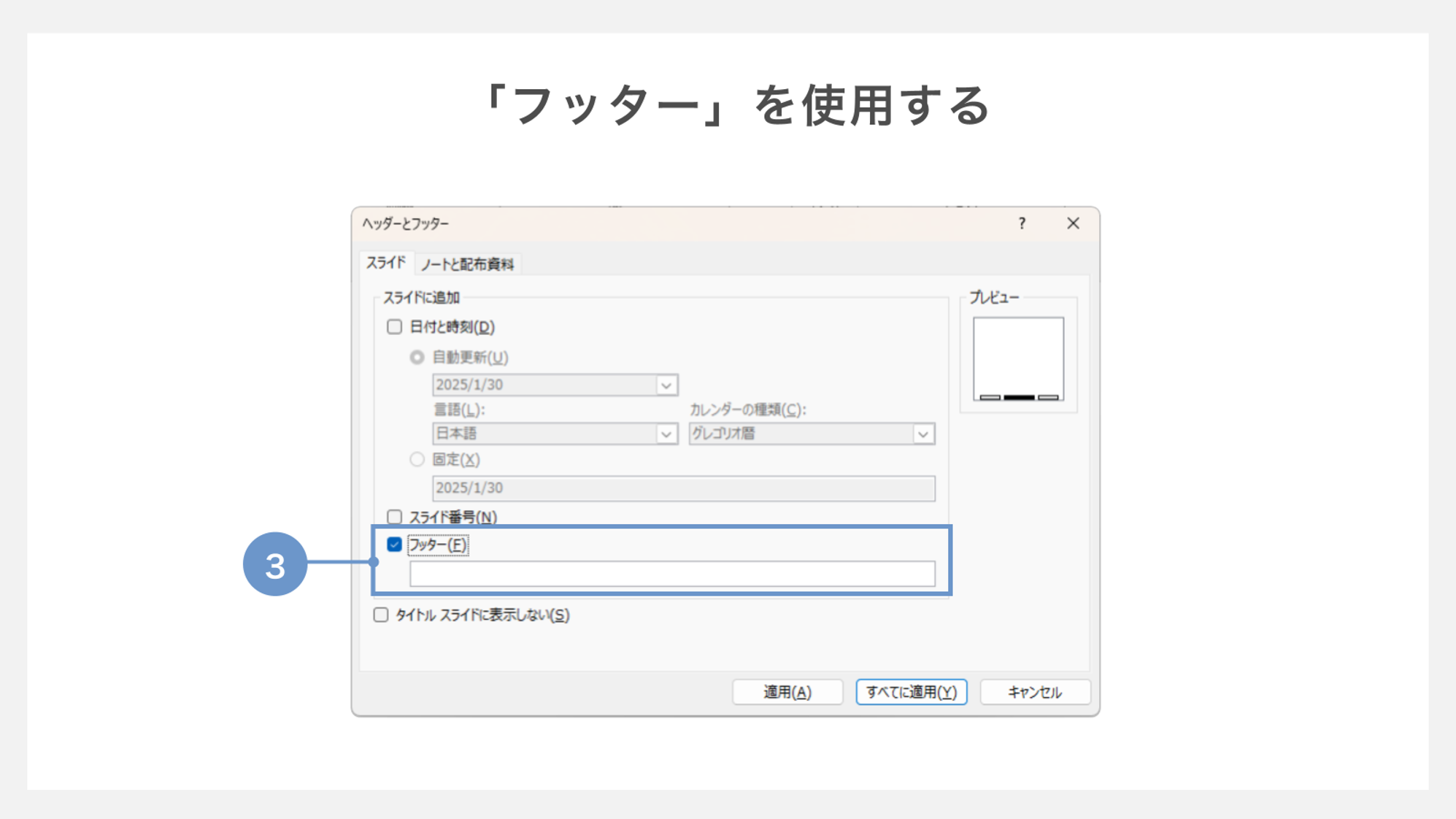Open the date format dropdown showing 2025/1/30
The width and height of the screenshot is (1456, 819).
click(x=665, y=385)
